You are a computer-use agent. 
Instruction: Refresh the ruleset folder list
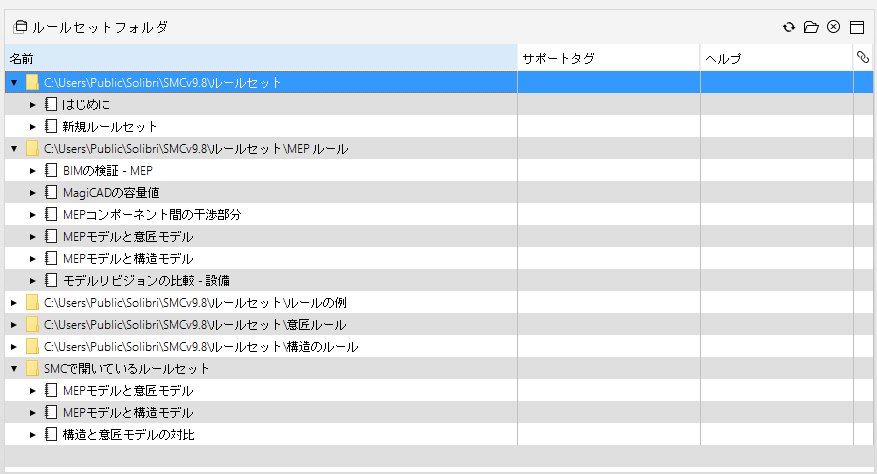point(789,27)
